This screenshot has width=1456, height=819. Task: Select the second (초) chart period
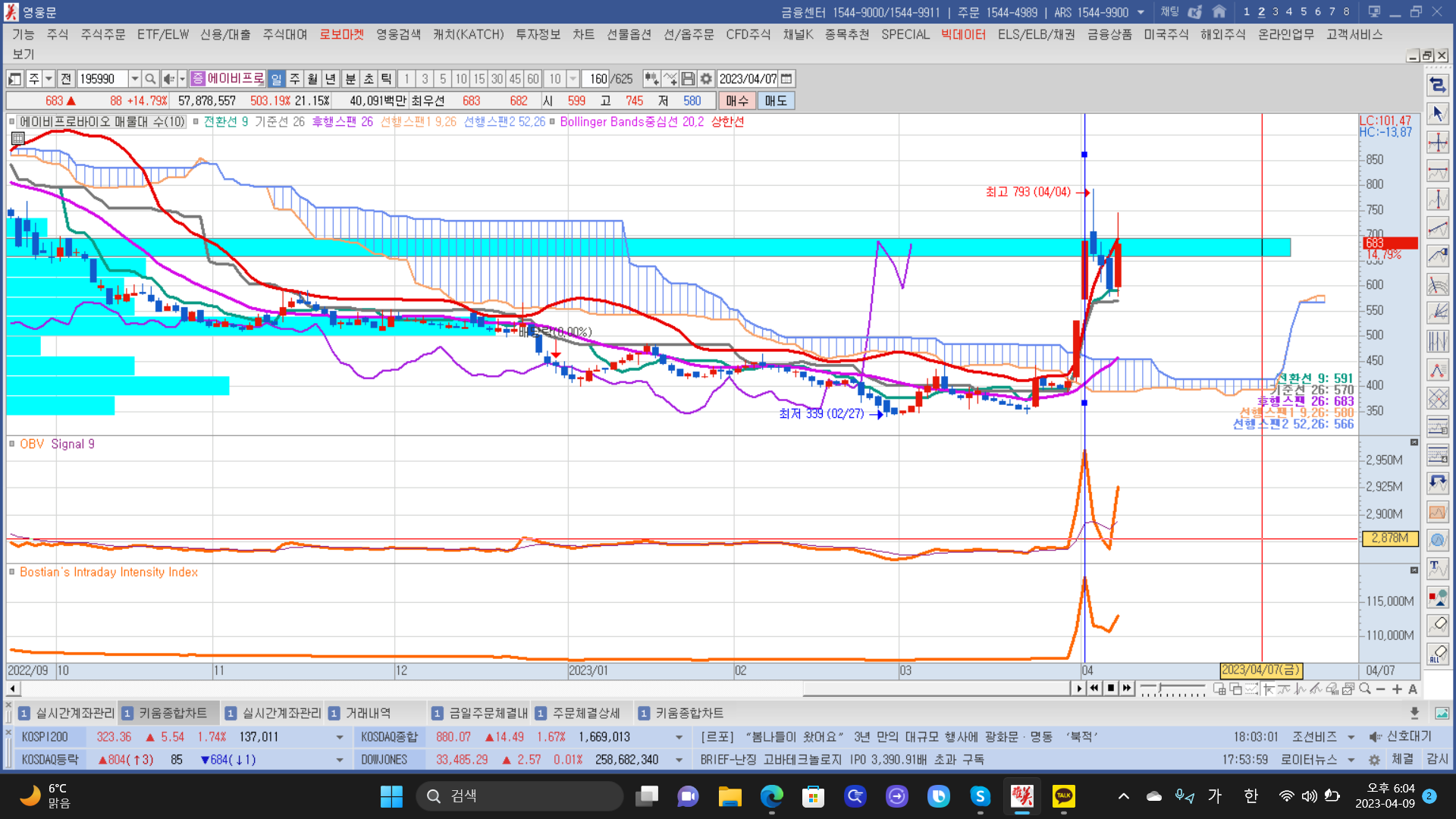(x=369, y=79)
